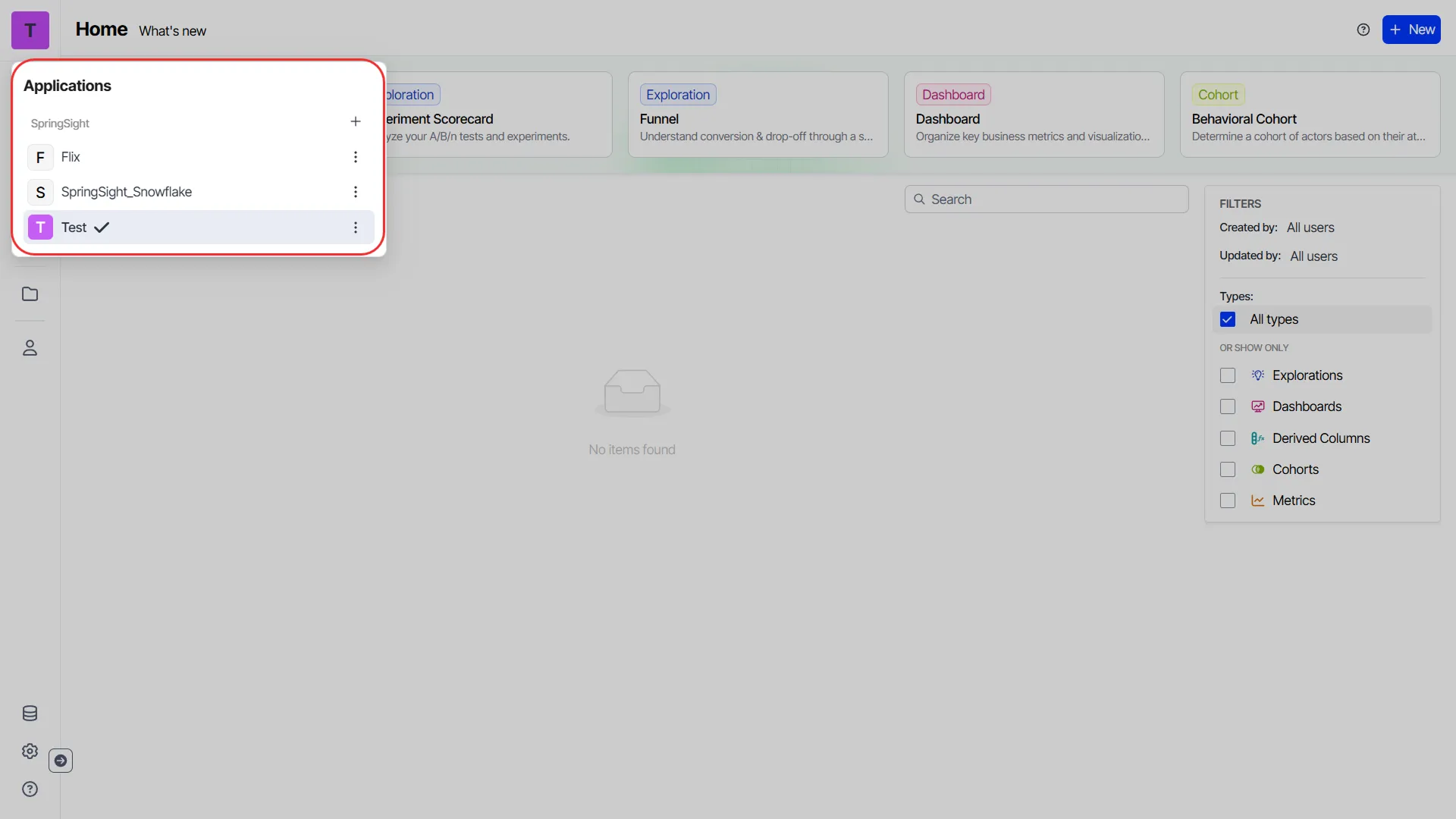Open the user profile icon in sidebar

click(x=30, y=348)
